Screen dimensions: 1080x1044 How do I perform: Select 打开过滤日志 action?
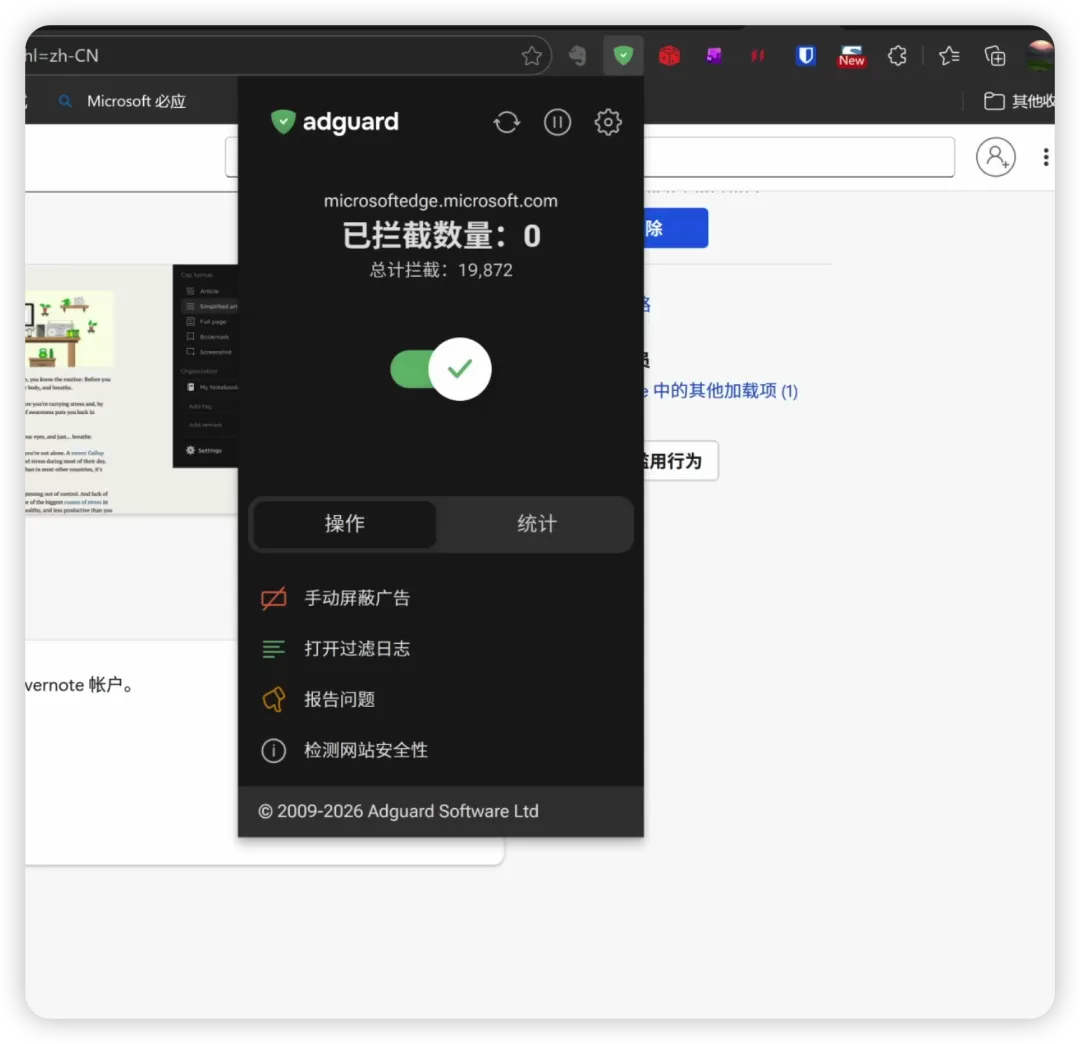click(x=441, y=649)
